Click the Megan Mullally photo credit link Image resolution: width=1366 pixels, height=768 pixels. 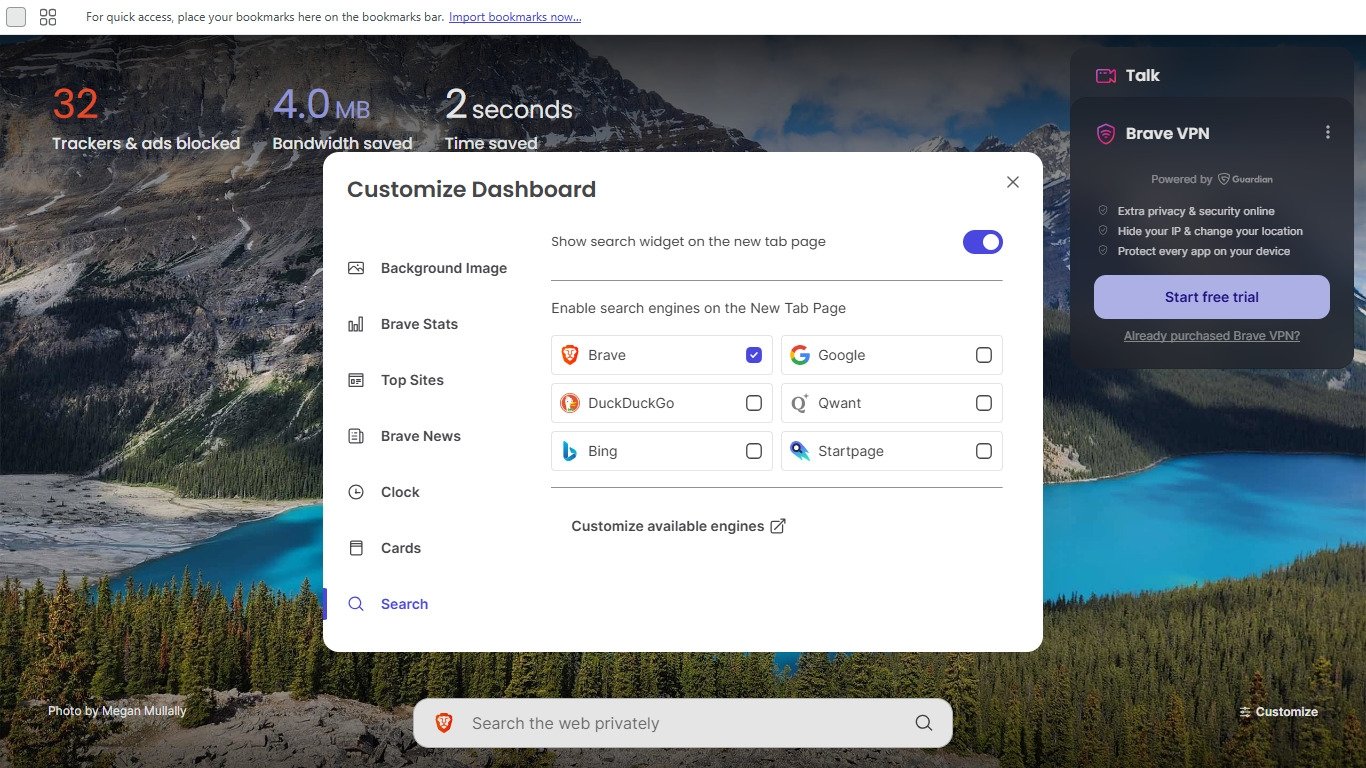(117, 711)
